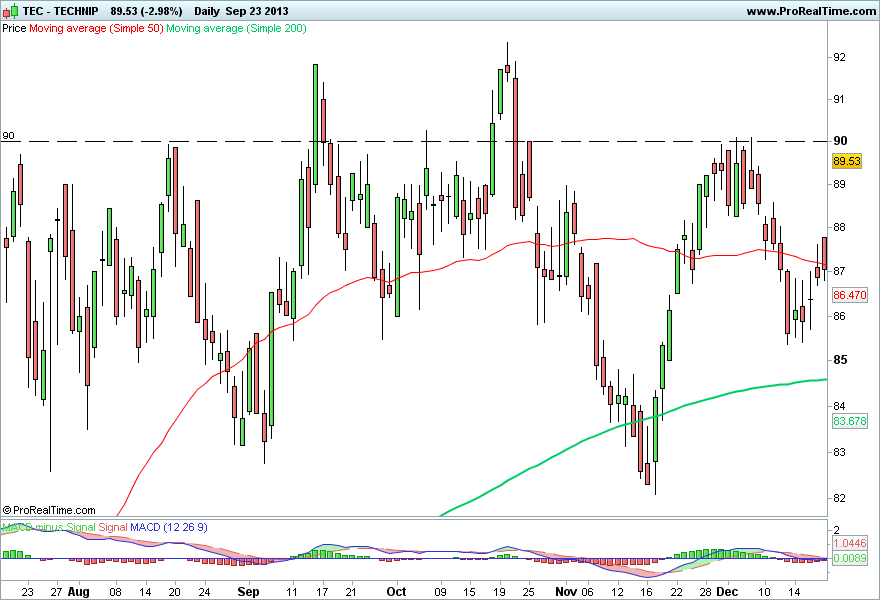
Task: Click the MACD (12 26 9) legend label
Action: point(168,528)
